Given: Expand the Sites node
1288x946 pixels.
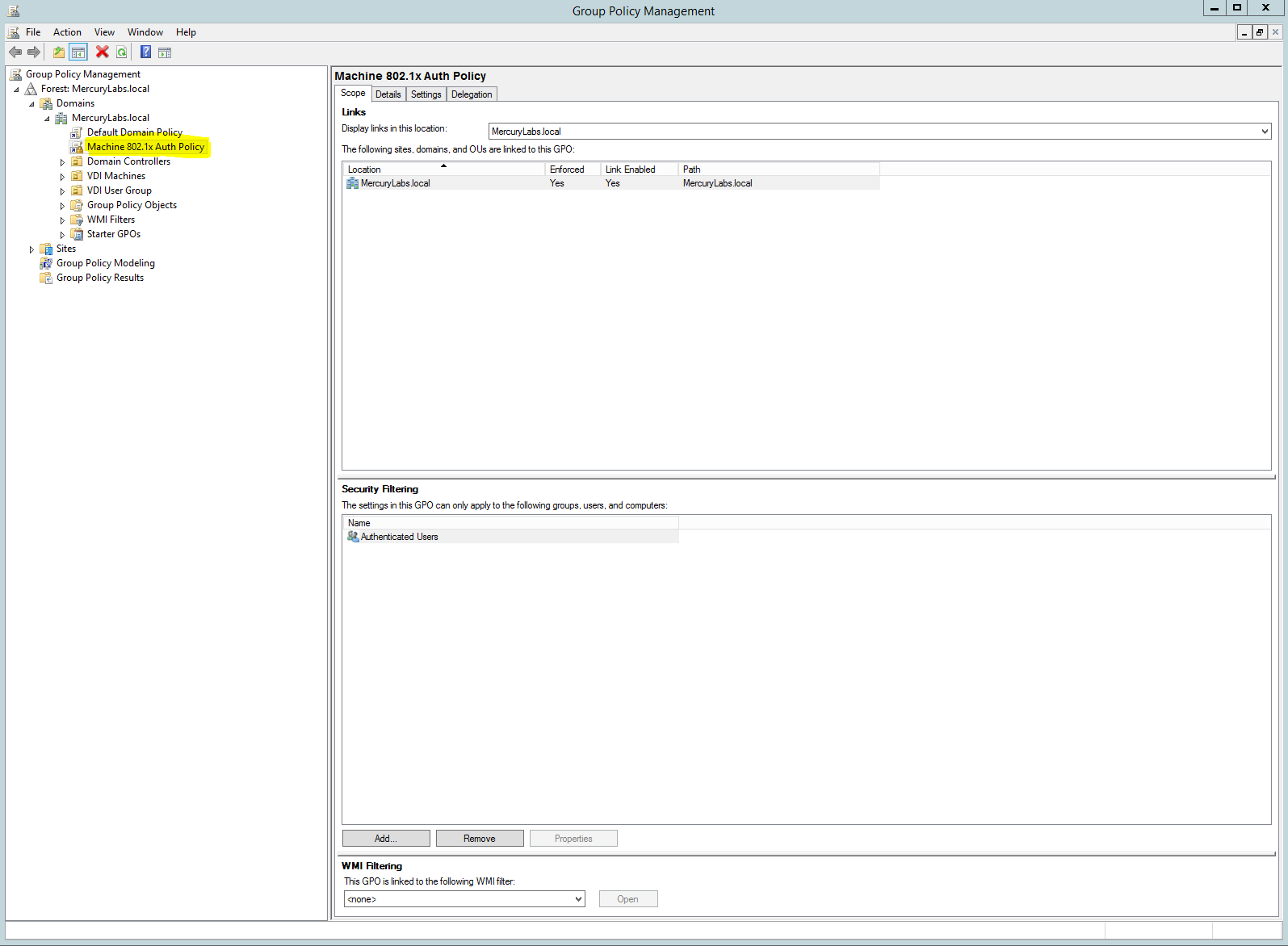Looking at the screenshot, I should 31,249.
